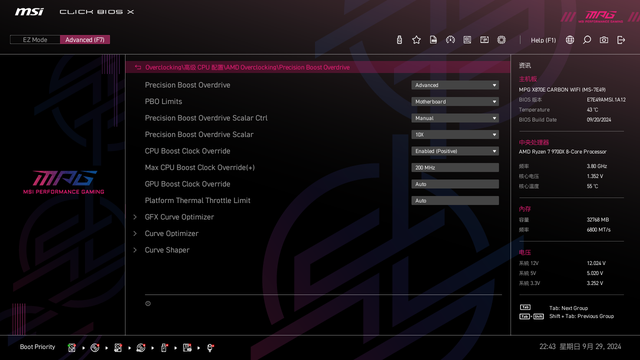This screenshot has width=640, height=360.
Task: Take a screenshot with camera icon
Action: [604, 40]
